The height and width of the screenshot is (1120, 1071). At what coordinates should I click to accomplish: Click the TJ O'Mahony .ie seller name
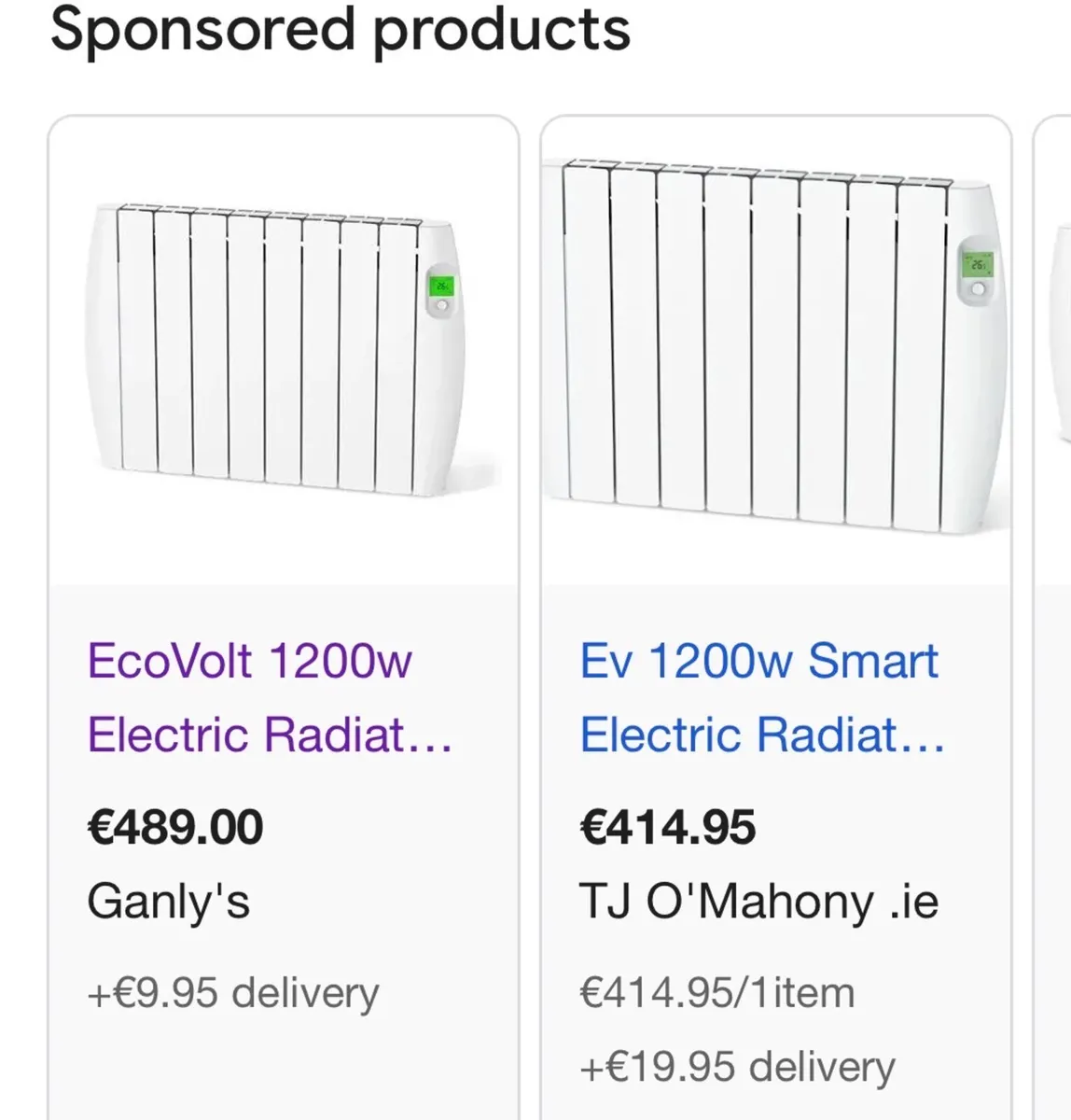coord(760,899)
